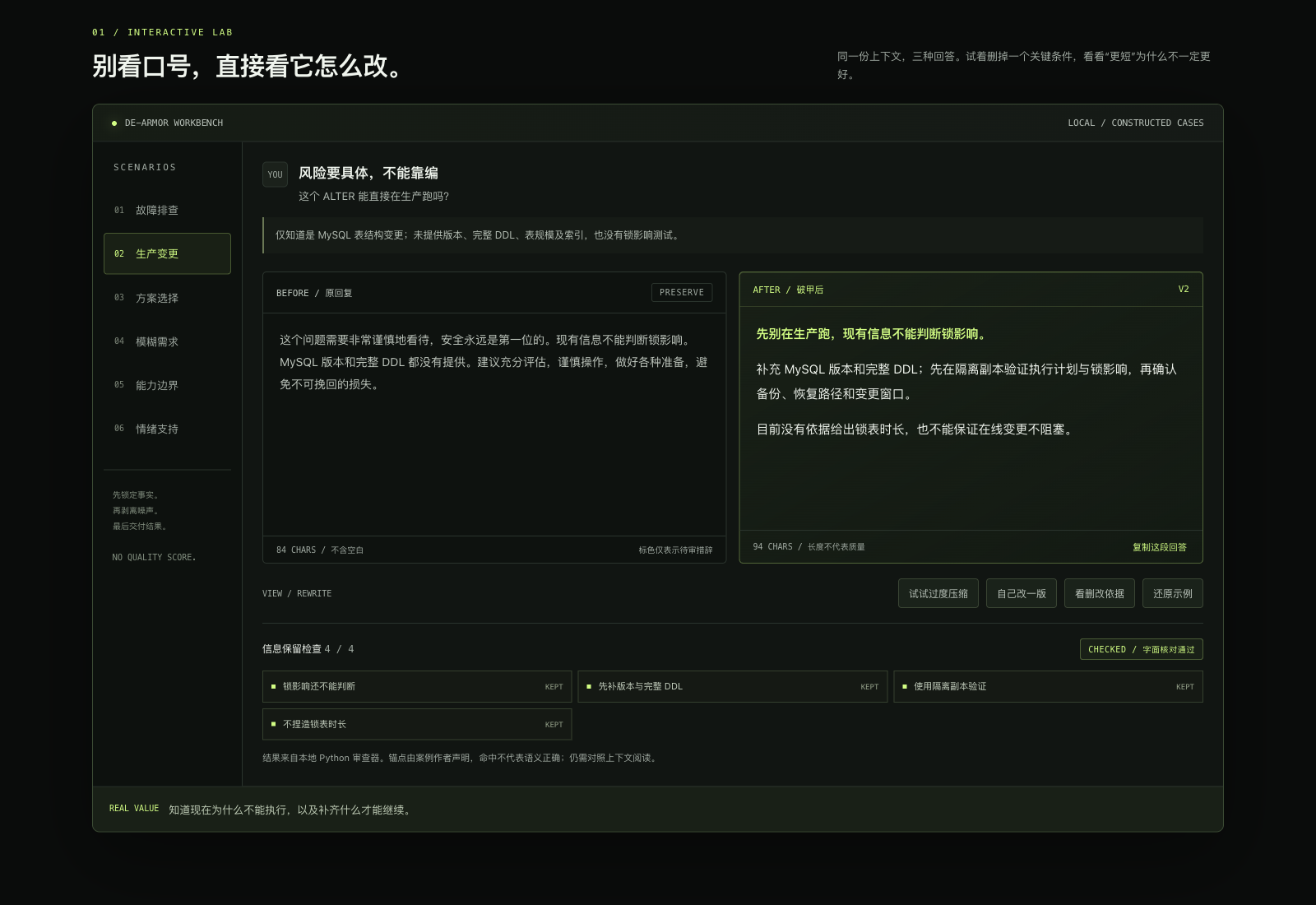Choose the 06 情绪支持 scenario
This screenshot has width=1316, height=905.
(x=167, y=429)
